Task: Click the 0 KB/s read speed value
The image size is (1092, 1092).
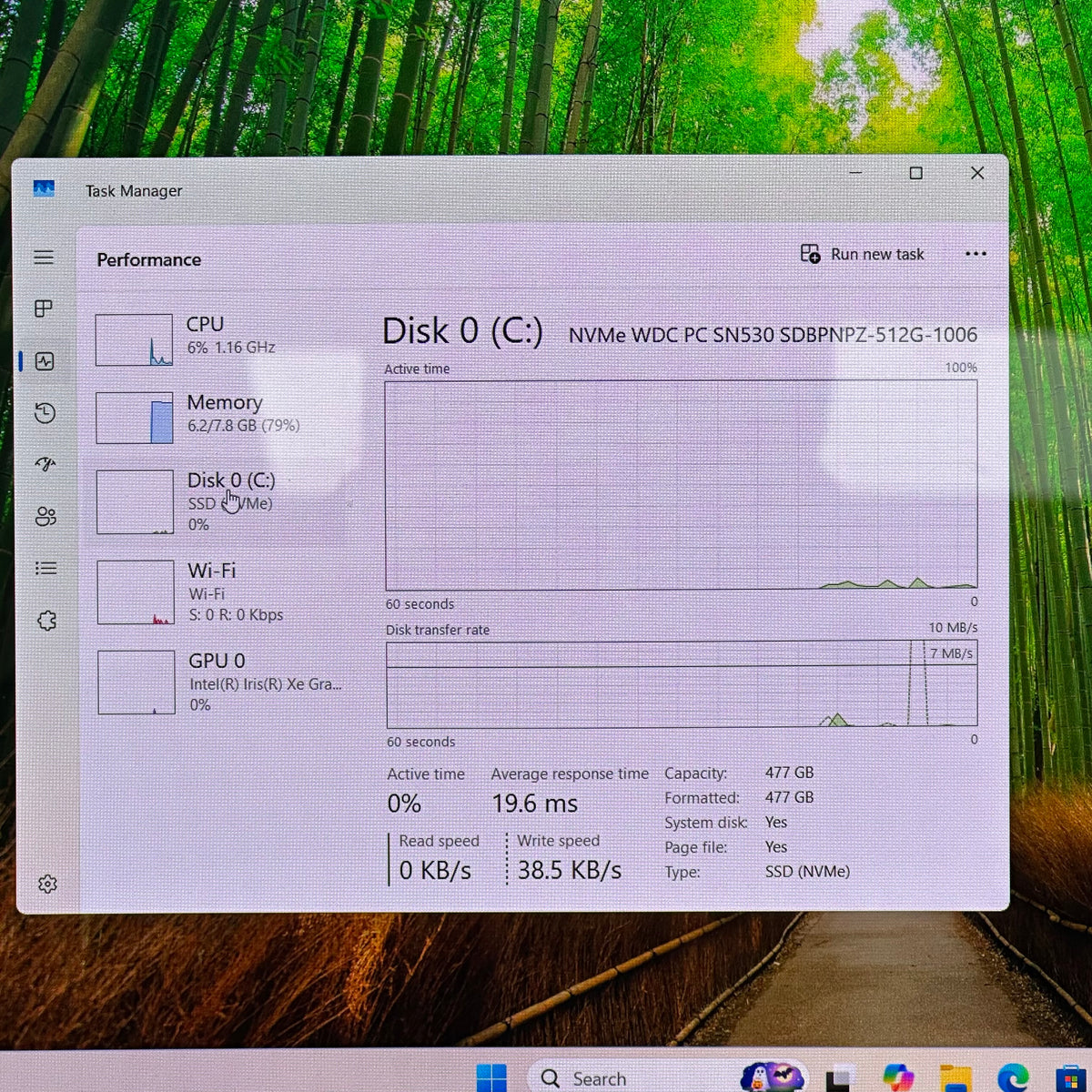Action: click(435, 871)
